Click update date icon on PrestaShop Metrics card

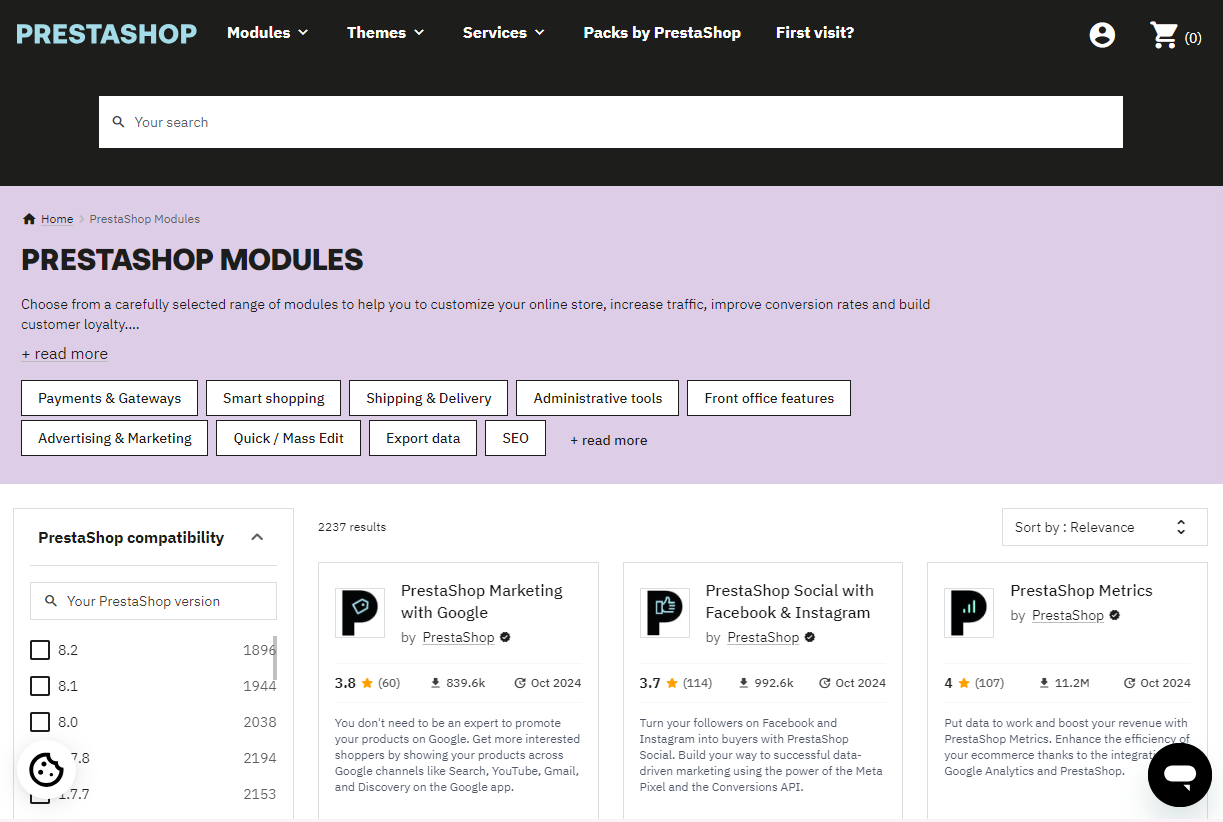tap(1130, 683)
